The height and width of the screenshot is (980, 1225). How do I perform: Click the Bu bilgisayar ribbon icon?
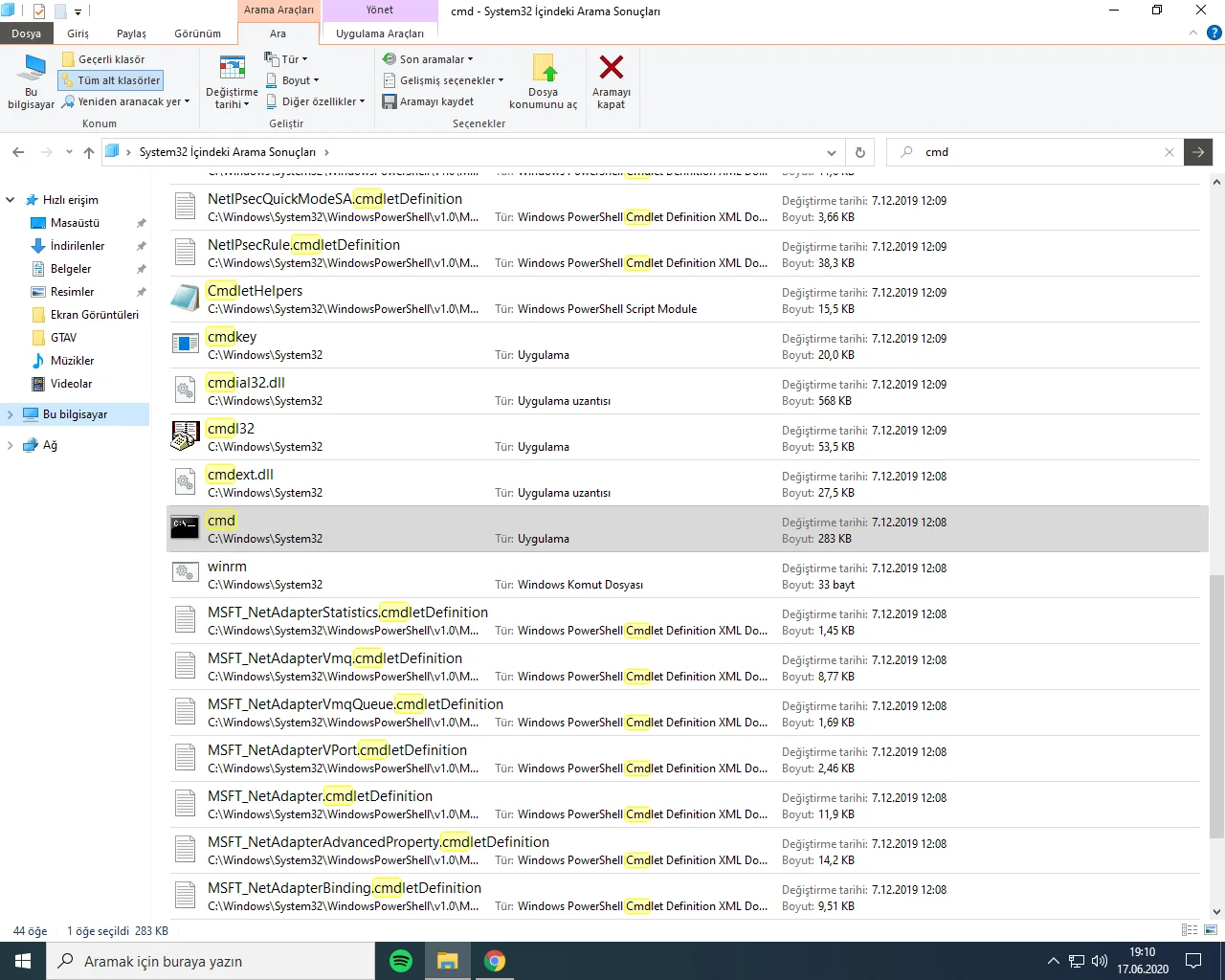tap(32, 81)
